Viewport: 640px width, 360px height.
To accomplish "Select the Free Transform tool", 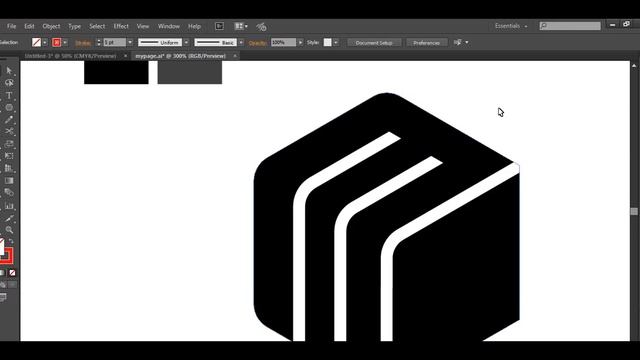I will (x=9, y=156).
